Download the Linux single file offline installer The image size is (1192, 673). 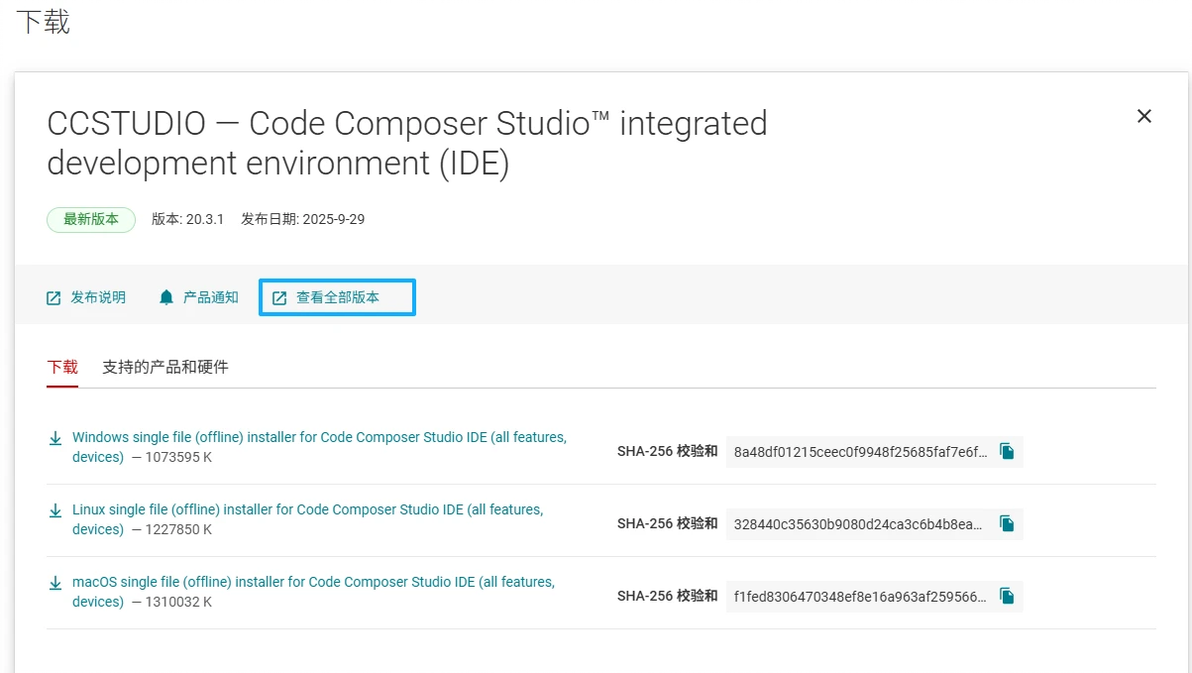pos(307,510)
